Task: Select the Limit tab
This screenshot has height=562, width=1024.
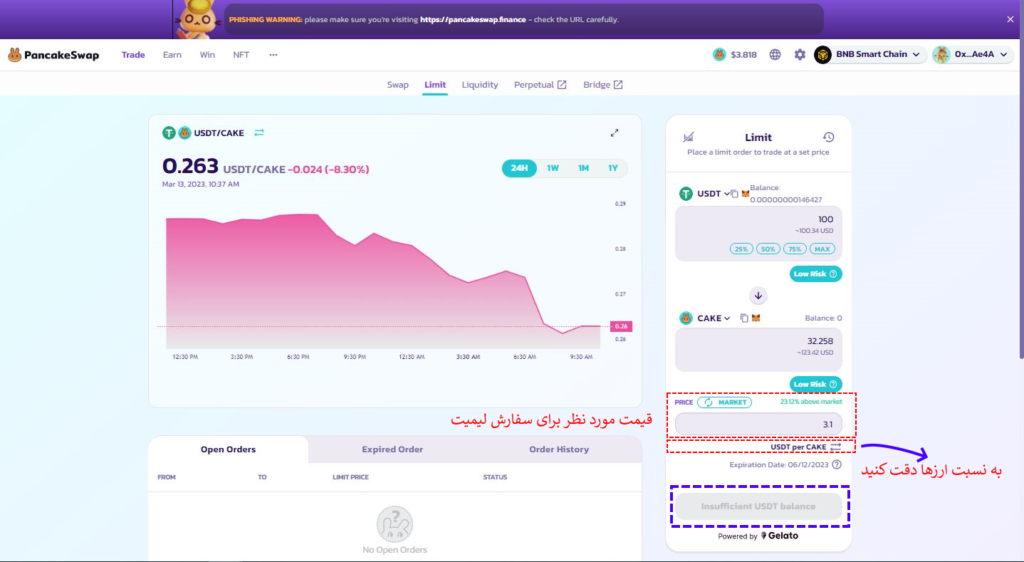Action: (435, 85)
